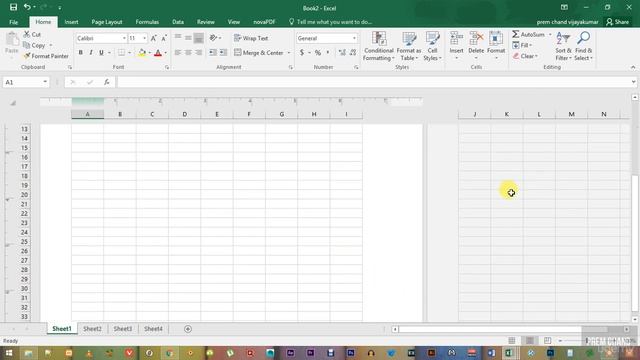Open Find & Select

coord(583,46)
